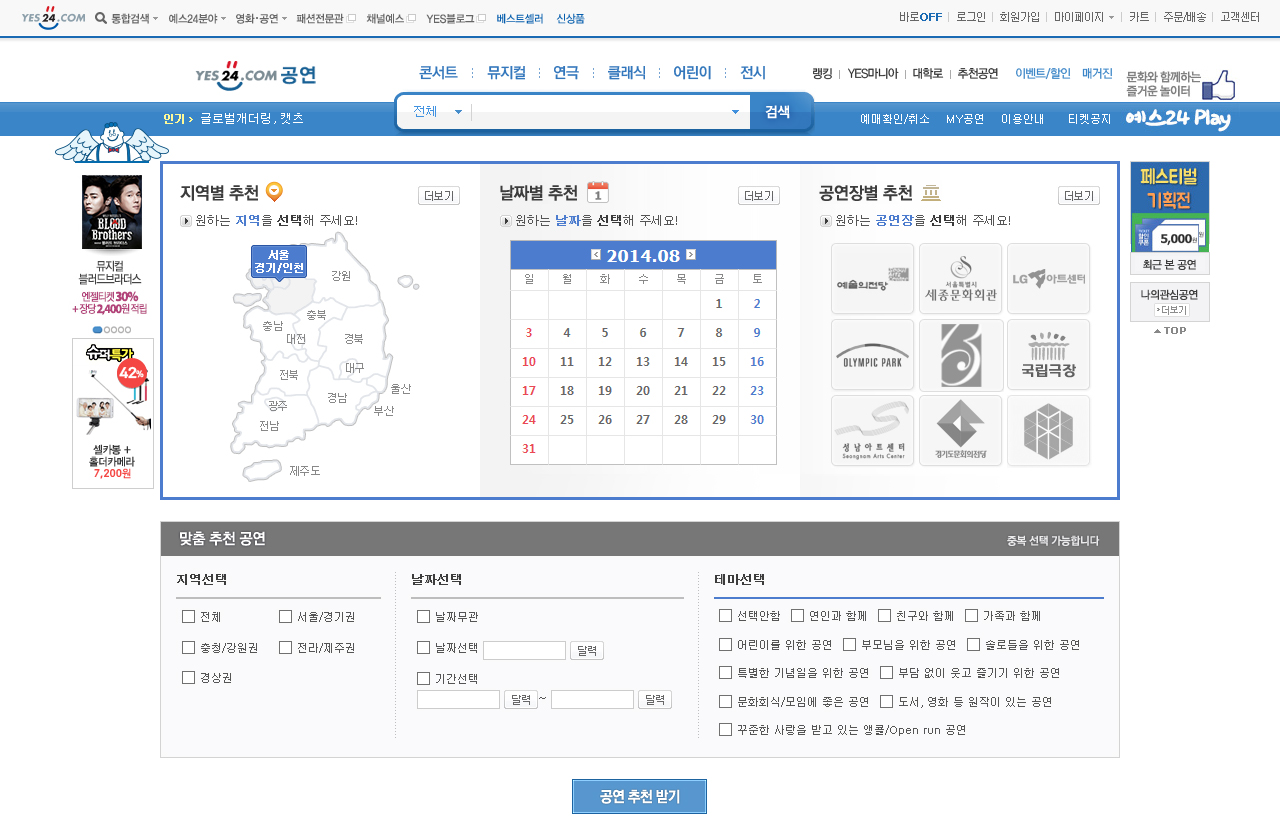Open the YES24.COM 공연 logo
The height and width of the screenshot is (817, 1280).
[256, 74]
